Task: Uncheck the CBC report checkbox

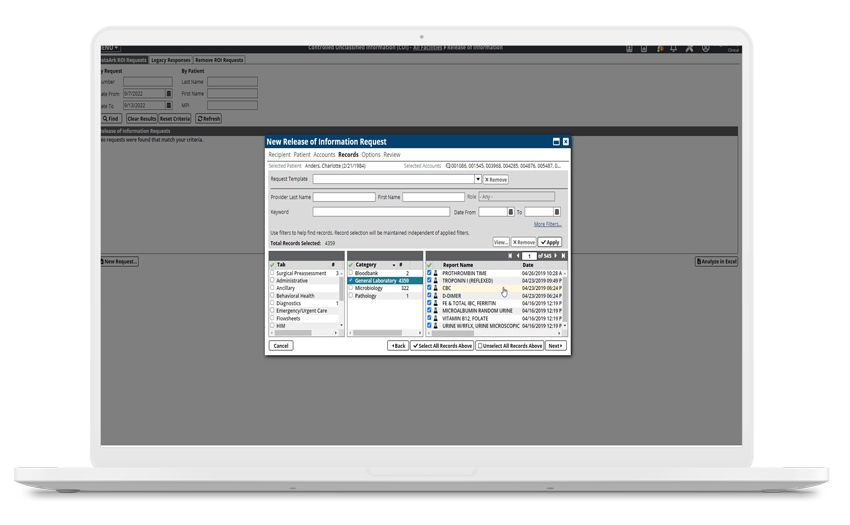Action: coord(429,288)
